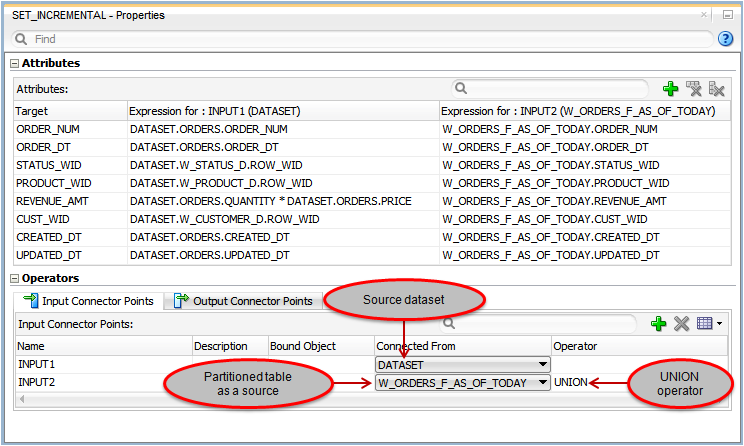Screen dimensions: 744x446
Task: Select the ORDER_NUM target attribute
Action: tap(48, 129)
